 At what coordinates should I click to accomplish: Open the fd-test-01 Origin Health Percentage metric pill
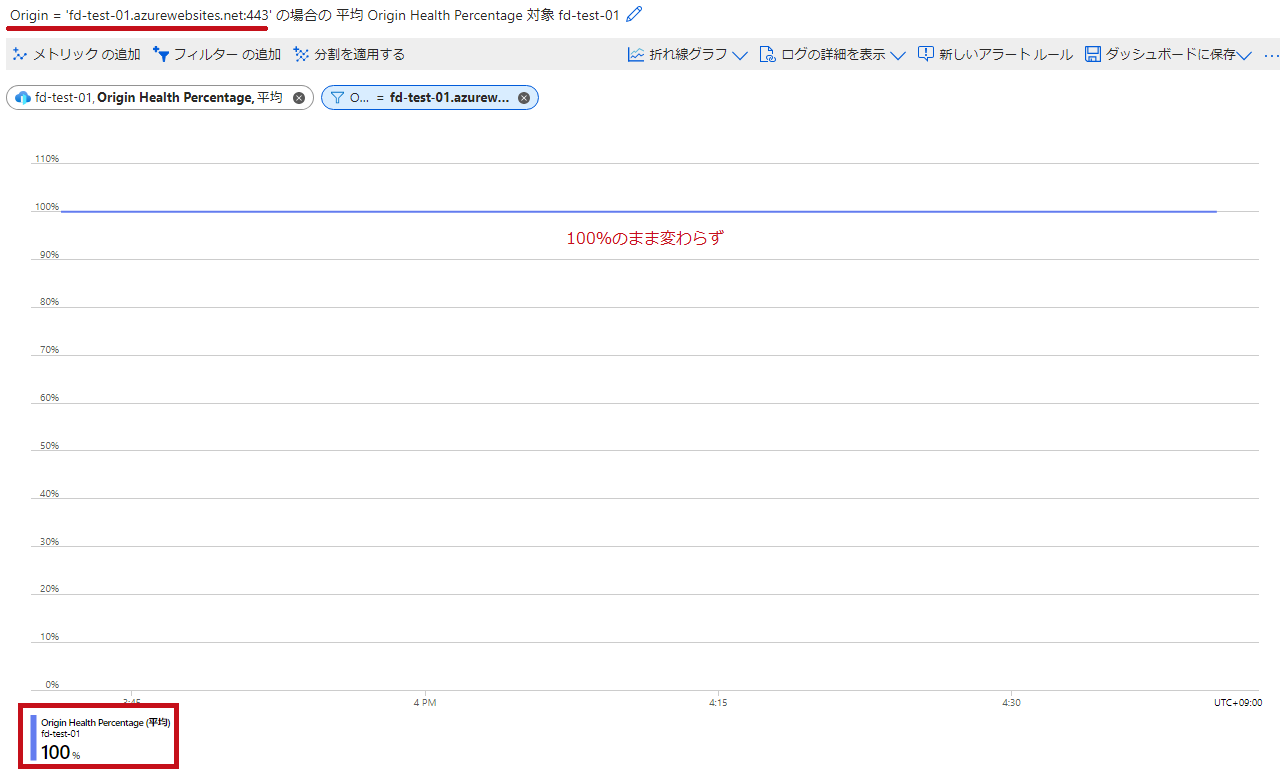pyautogui.click(x=160, y=98)
